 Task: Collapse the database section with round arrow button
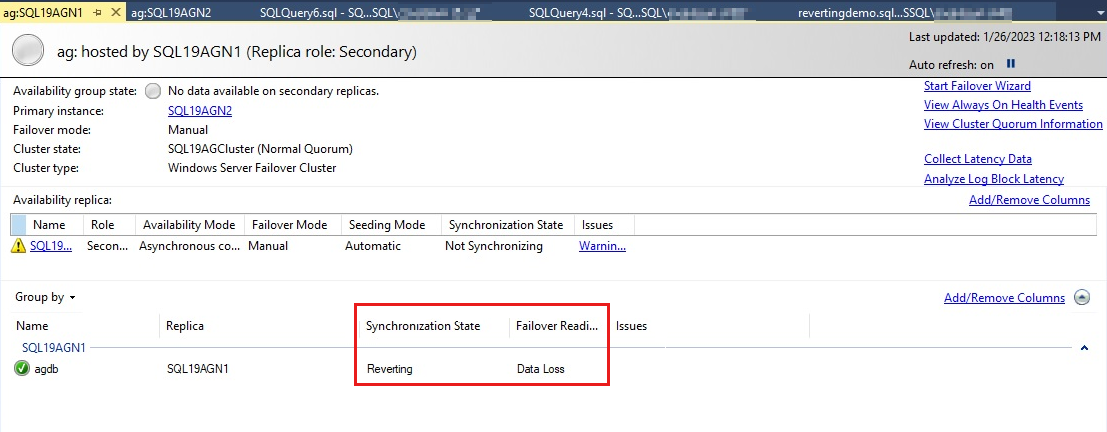(1082, 298)
